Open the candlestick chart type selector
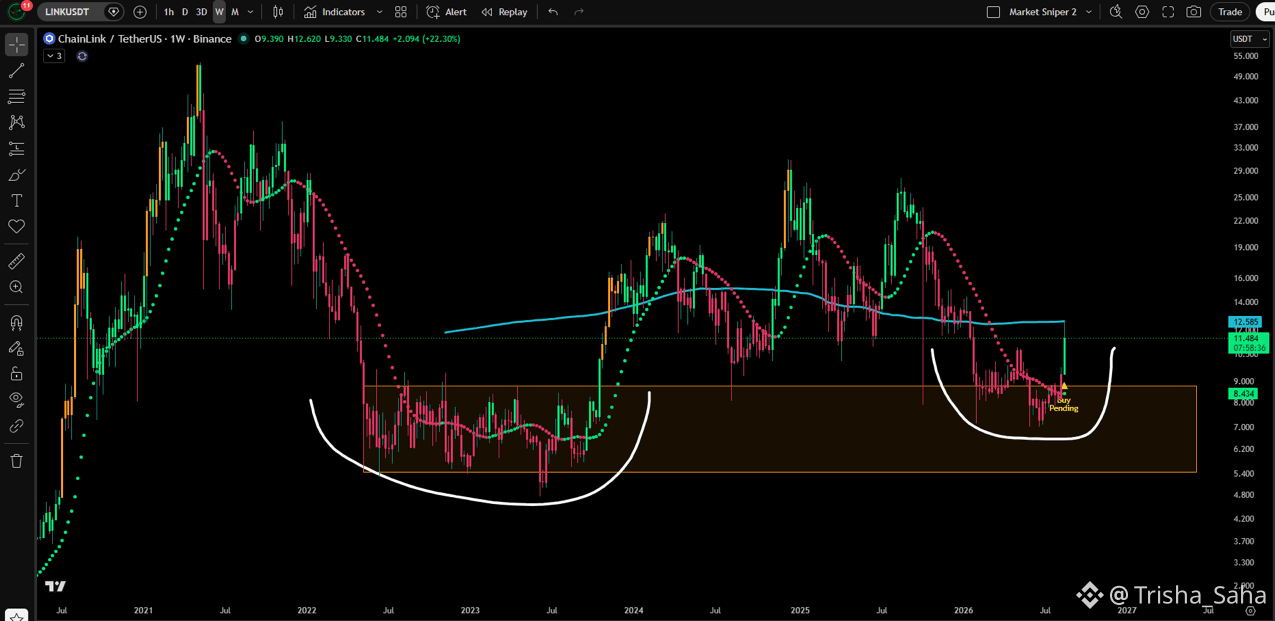 (x=278, y=12)
